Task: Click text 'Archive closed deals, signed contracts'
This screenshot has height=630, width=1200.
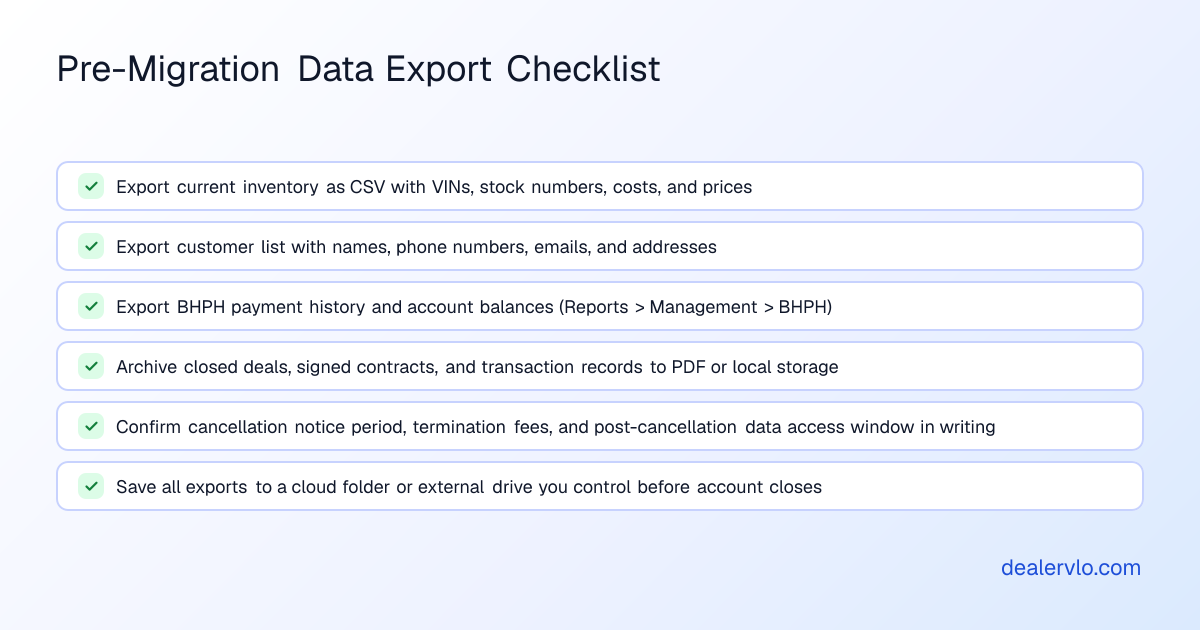Action: 276,367
